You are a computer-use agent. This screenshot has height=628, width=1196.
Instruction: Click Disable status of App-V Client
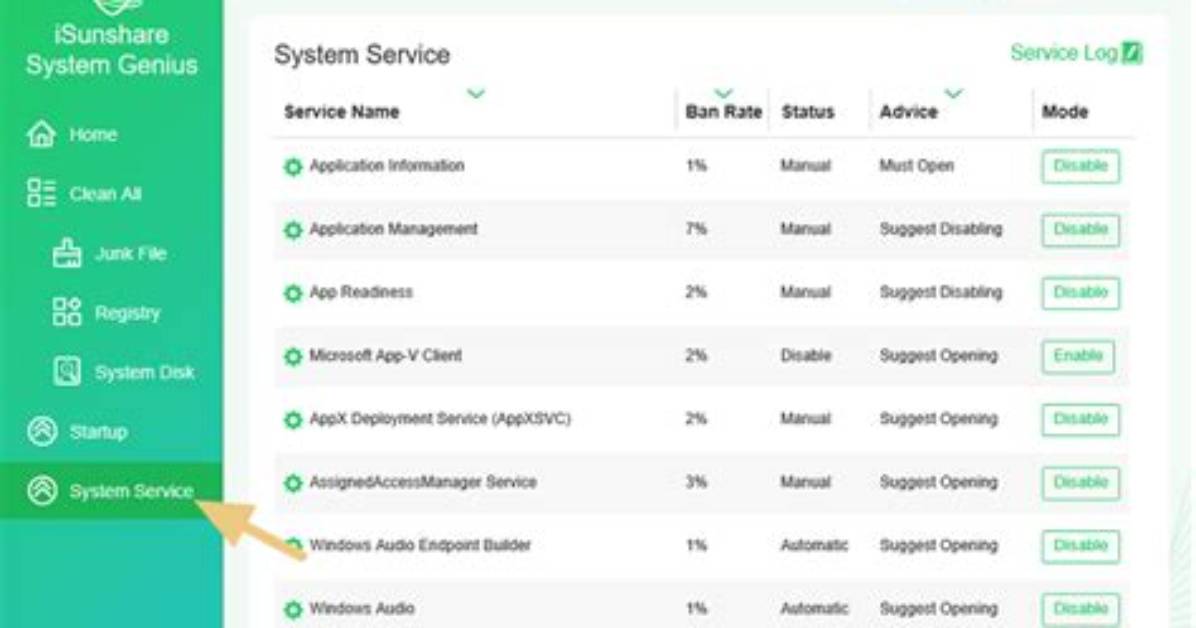point(805,356)
